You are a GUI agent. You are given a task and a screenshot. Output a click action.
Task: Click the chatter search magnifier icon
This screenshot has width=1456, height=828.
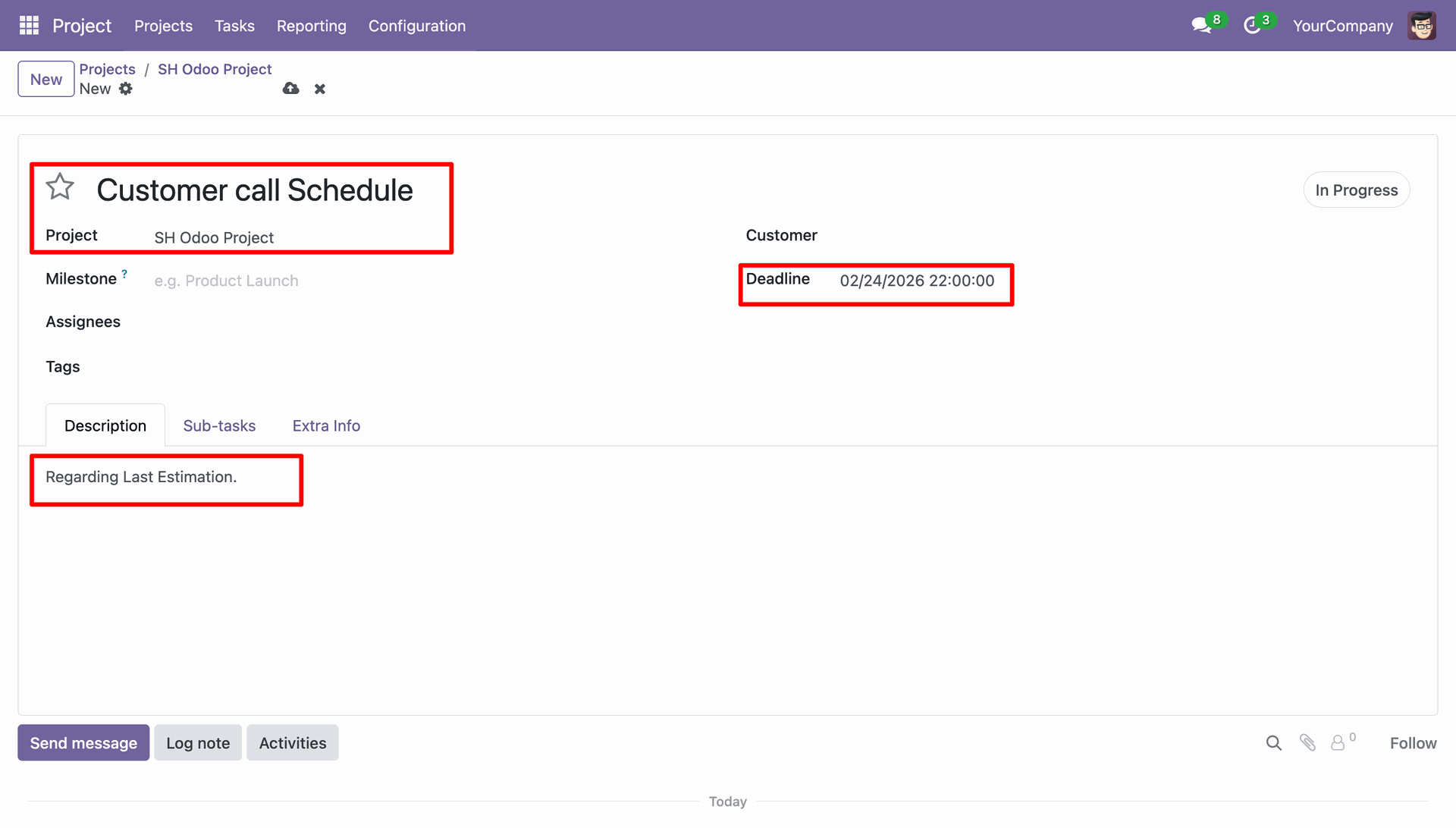tap(1274, 743)
